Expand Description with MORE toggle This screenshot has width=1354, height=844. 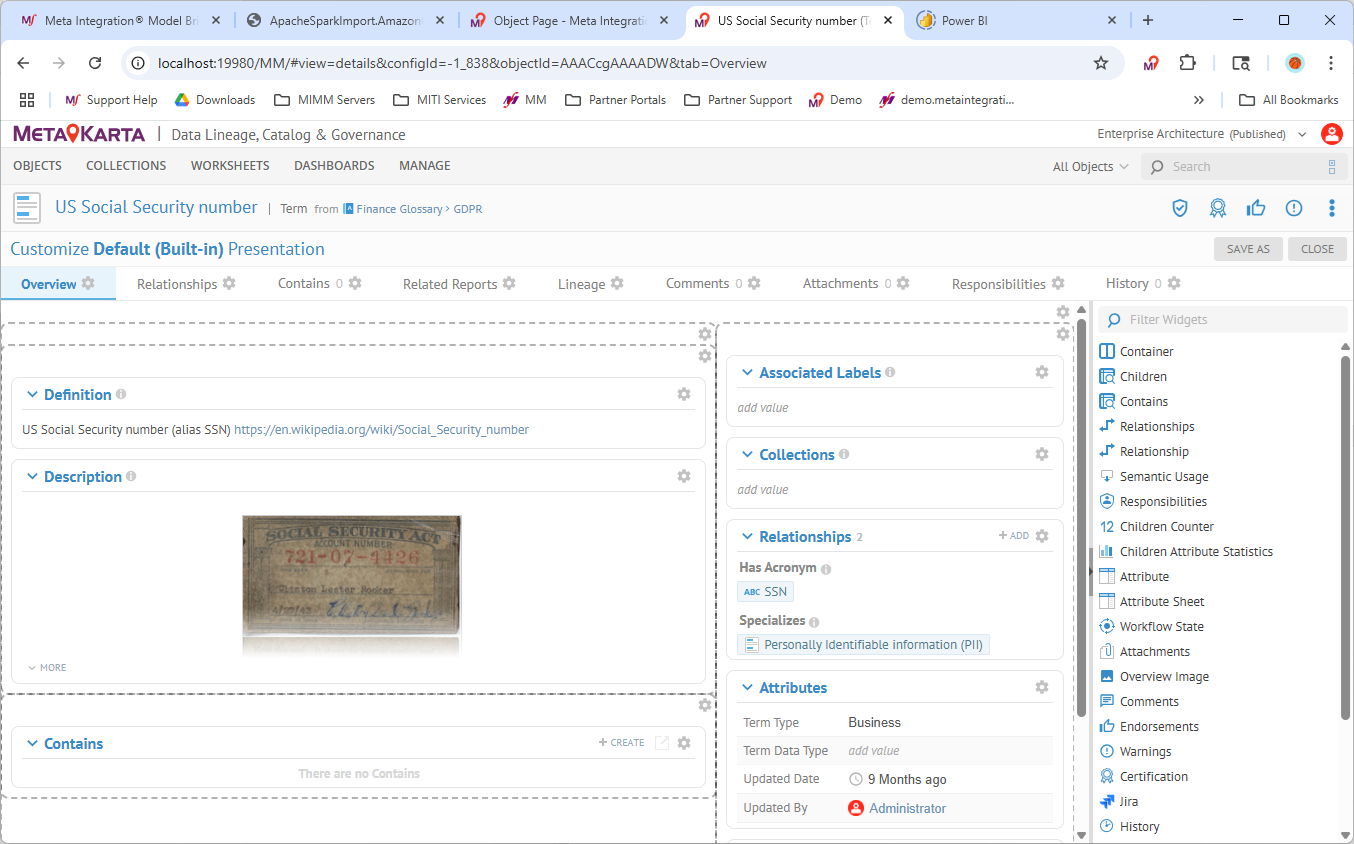(x=47, y=667)
